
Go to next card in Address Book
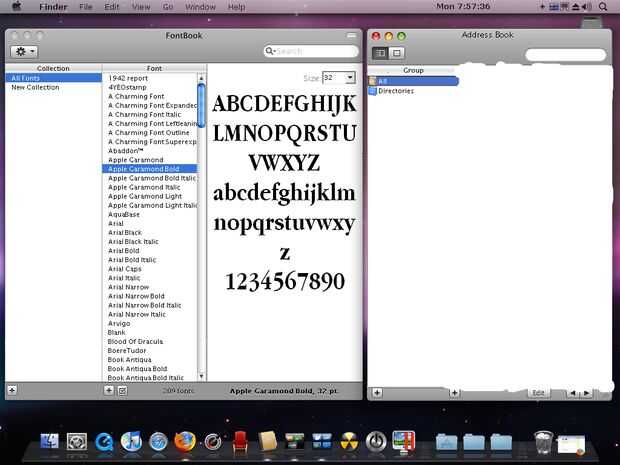(586, 393)
